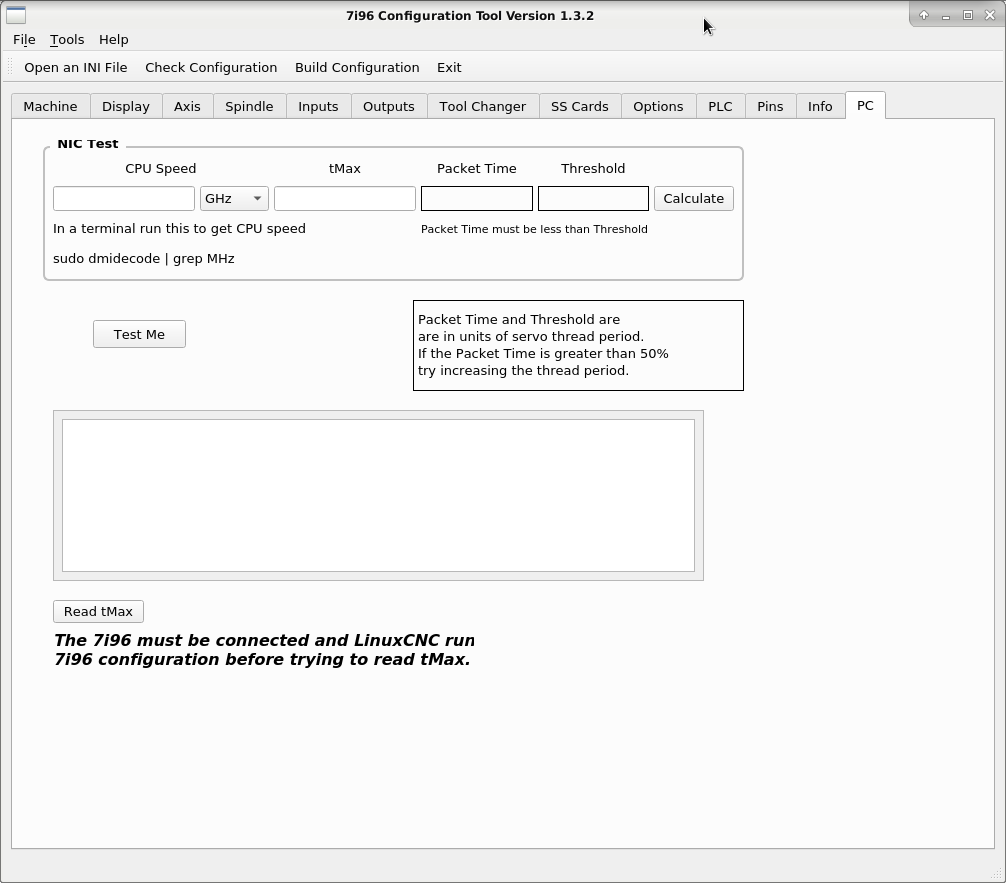
Task: Click Open an INI File
Action: 76,67
